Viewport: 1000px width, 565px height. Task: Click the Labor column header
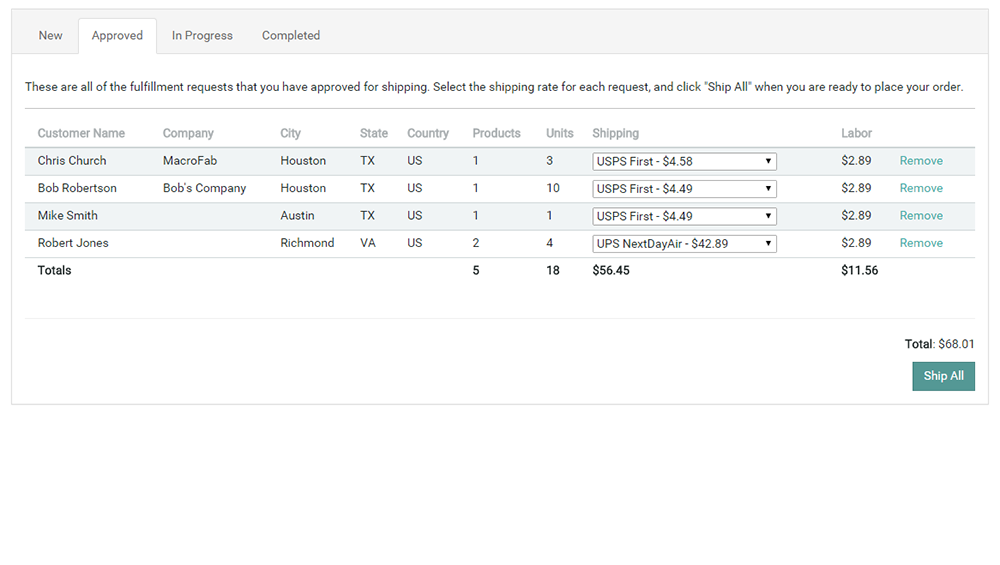(856, 133)
